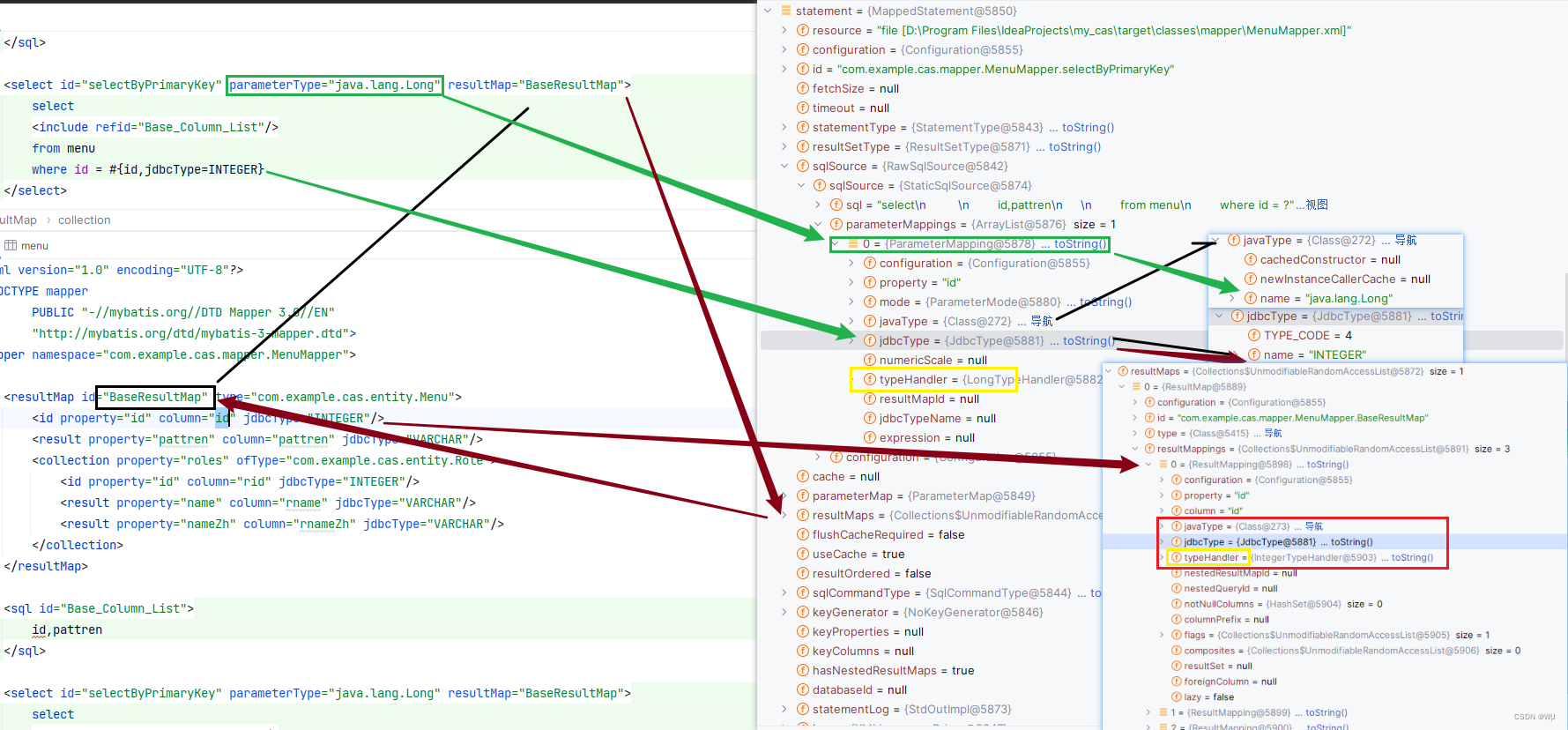Click the field icon beside nestedQueryId

click(x=1177, y=588)
